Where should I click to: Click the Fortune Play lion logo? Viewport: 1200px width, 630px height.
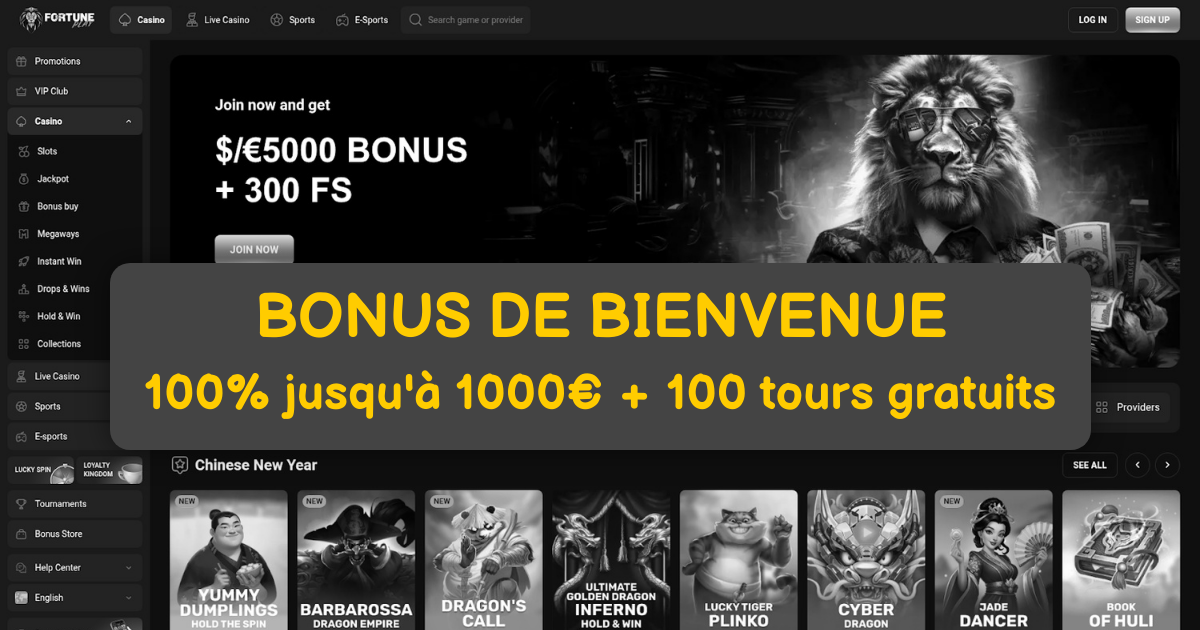[60, 19]
